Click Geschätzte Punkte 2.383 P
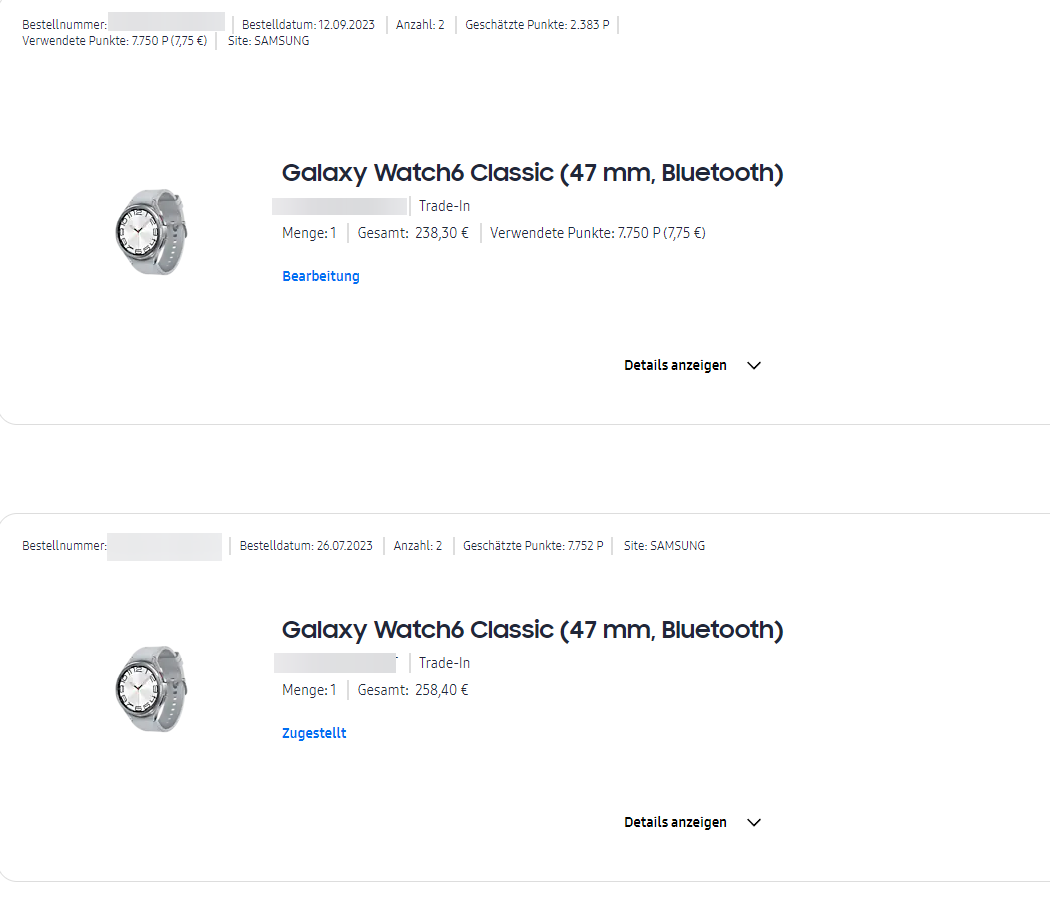1050x899 pixels. (537, 25)
